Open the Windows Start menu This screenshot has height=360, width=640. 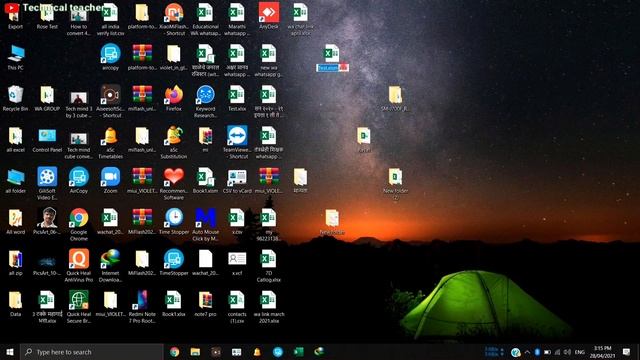point(10,352)
